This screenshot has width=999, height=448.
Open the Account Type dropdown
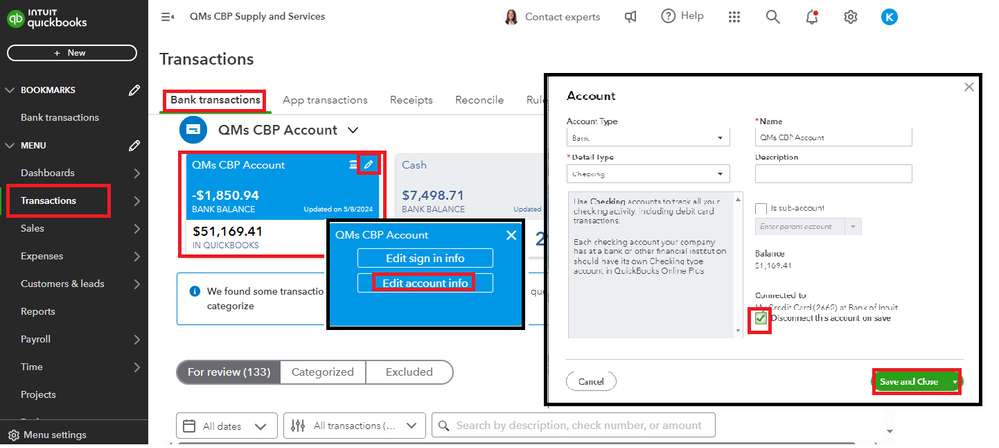[648, 137]
